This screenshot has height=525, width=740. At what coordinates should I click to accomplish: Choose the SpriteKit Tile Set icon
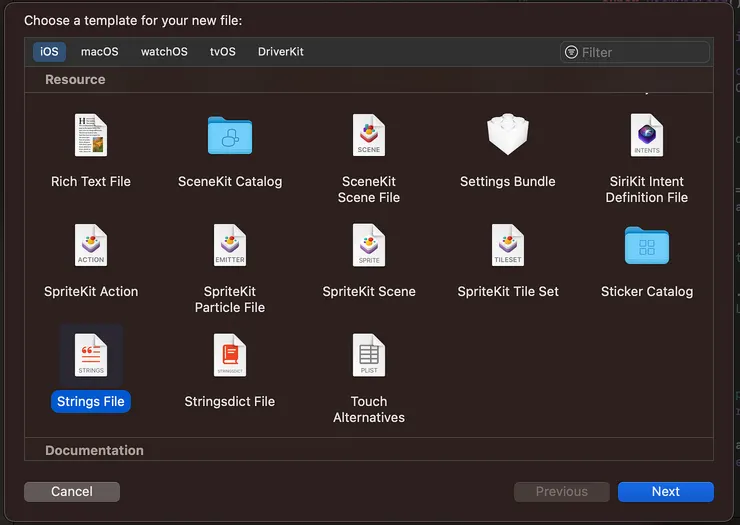(x=507, y=245)
